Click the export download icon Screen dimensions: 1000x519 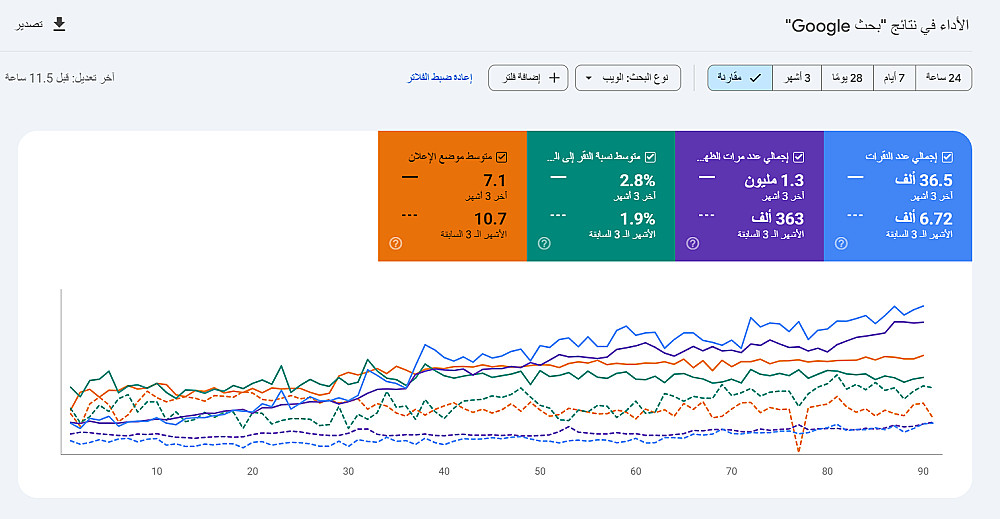click(x=59, y=24)
